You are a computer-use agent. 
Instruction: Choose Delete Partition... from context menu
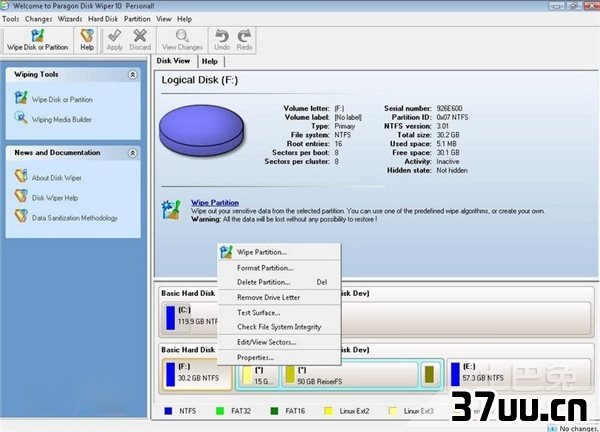pos(279,282)
